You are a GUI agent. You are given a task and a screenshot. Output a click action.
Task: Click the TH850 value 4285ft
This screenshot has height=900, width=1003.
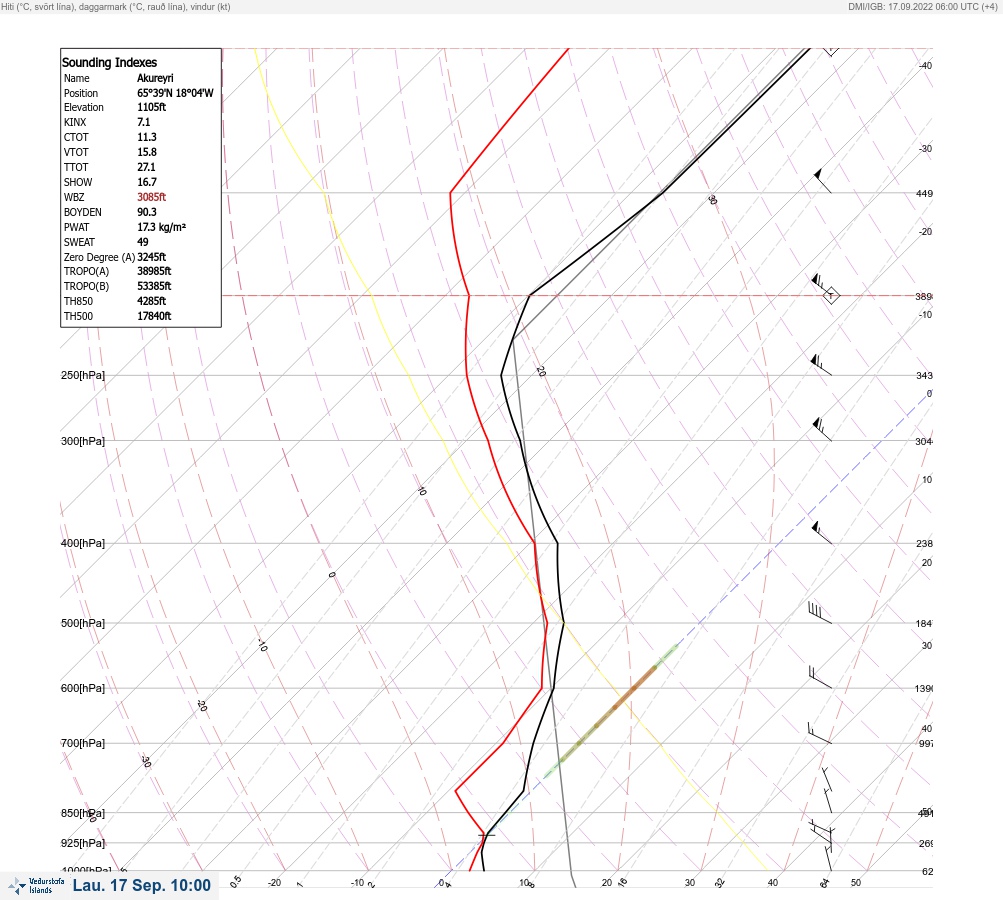tap(152, 301)
